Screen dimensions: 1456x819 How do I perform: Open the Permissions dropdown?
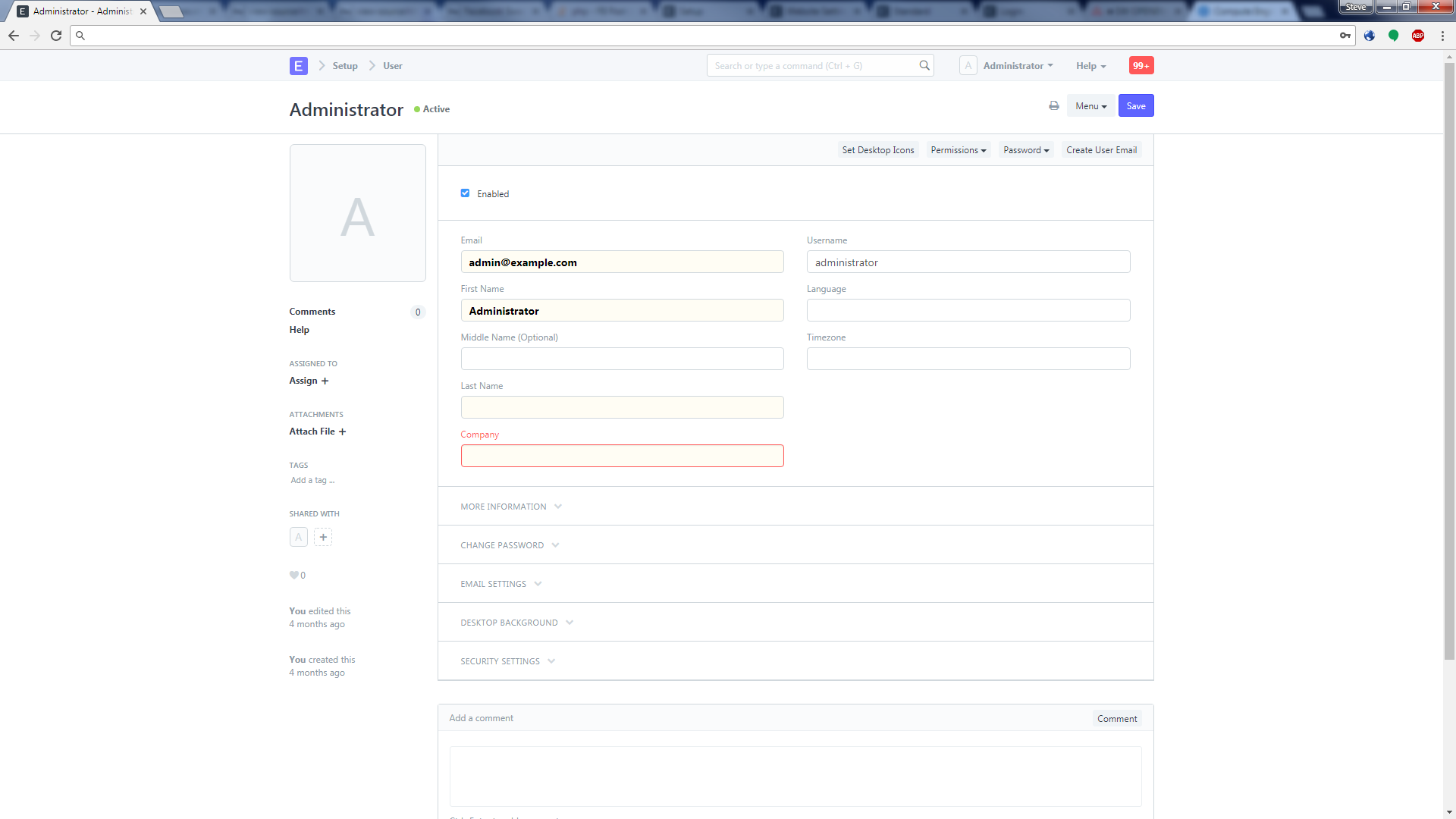pyautogui.click(x=958, y=149)
